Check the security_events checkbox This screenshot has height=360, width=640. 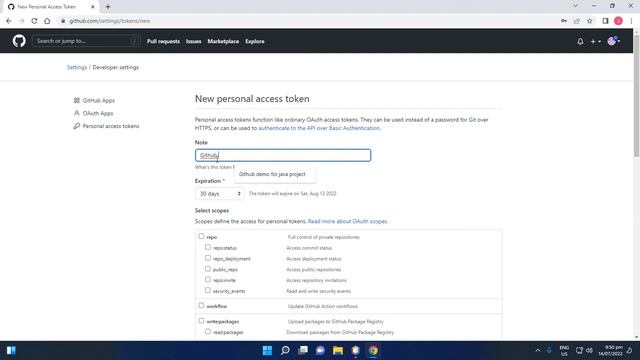(x=208, y=290)
